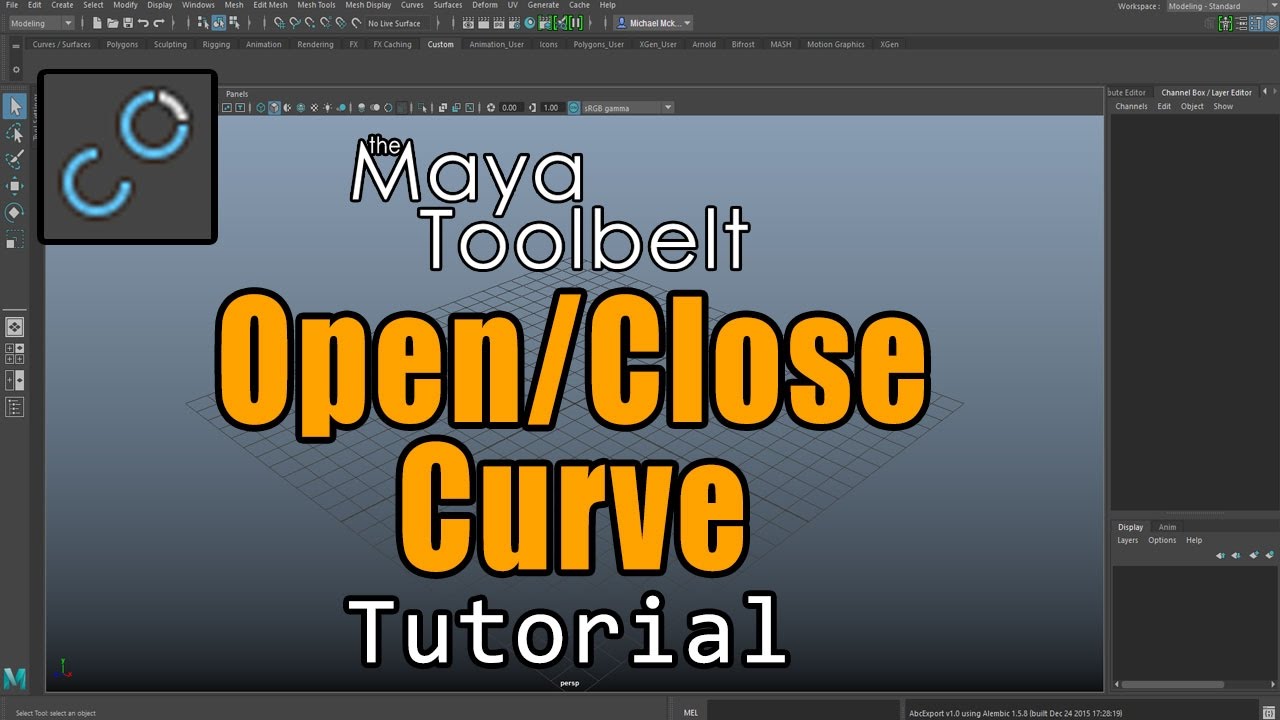Toggle HumanIK panel green figure icon
Viewport: 1280px width, 720px height.
(x=1225, y=23)
